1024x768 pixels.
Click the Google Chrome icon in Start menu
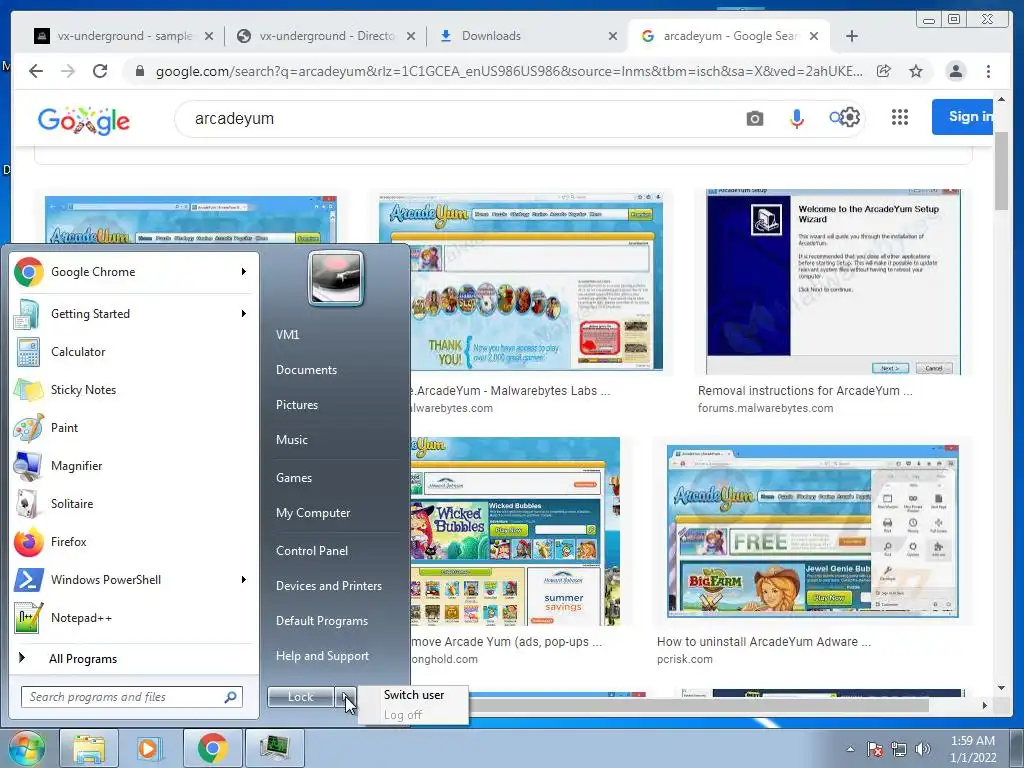[29, 272]
